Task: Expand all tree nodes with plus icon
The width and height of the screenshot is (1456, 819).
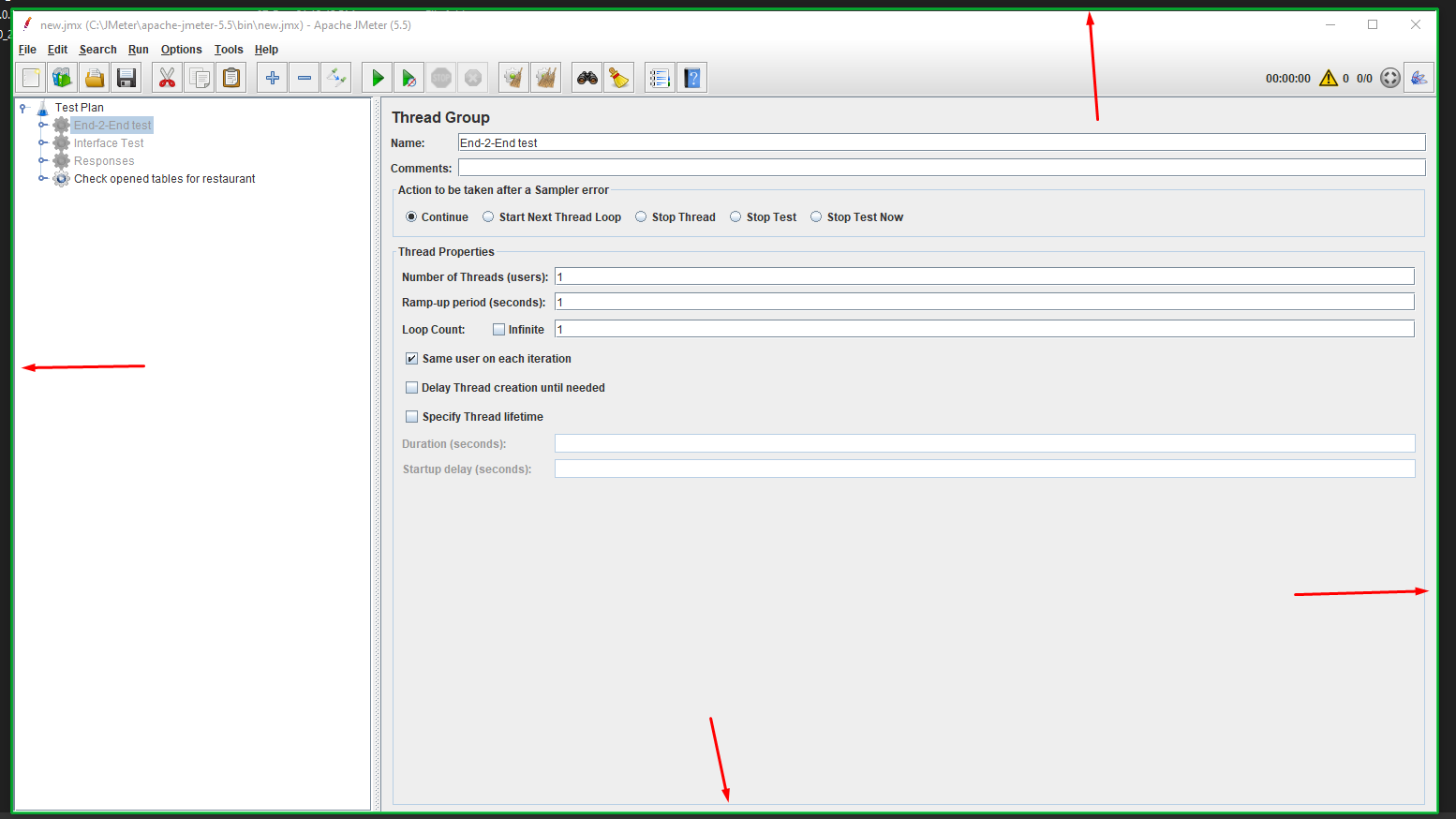Action: click(272, 78)
